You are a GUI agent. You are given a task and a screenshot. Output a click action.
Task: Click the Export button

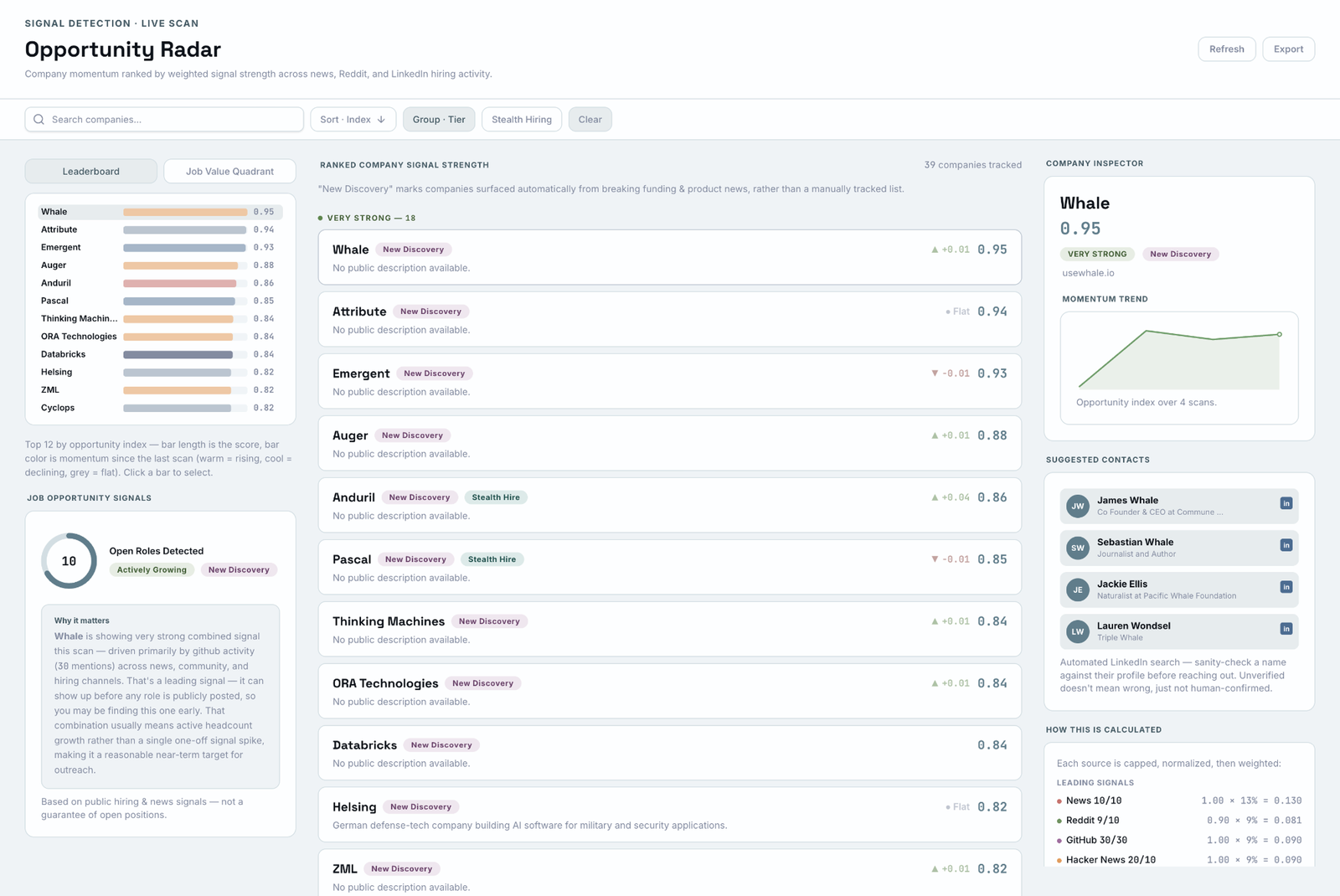tap(1288, 49)
